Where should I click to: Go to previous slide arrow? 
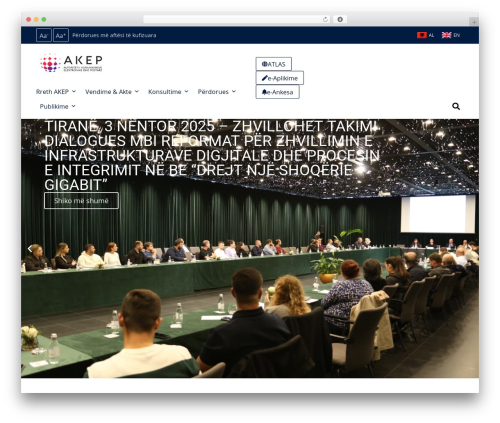point(30,248)
